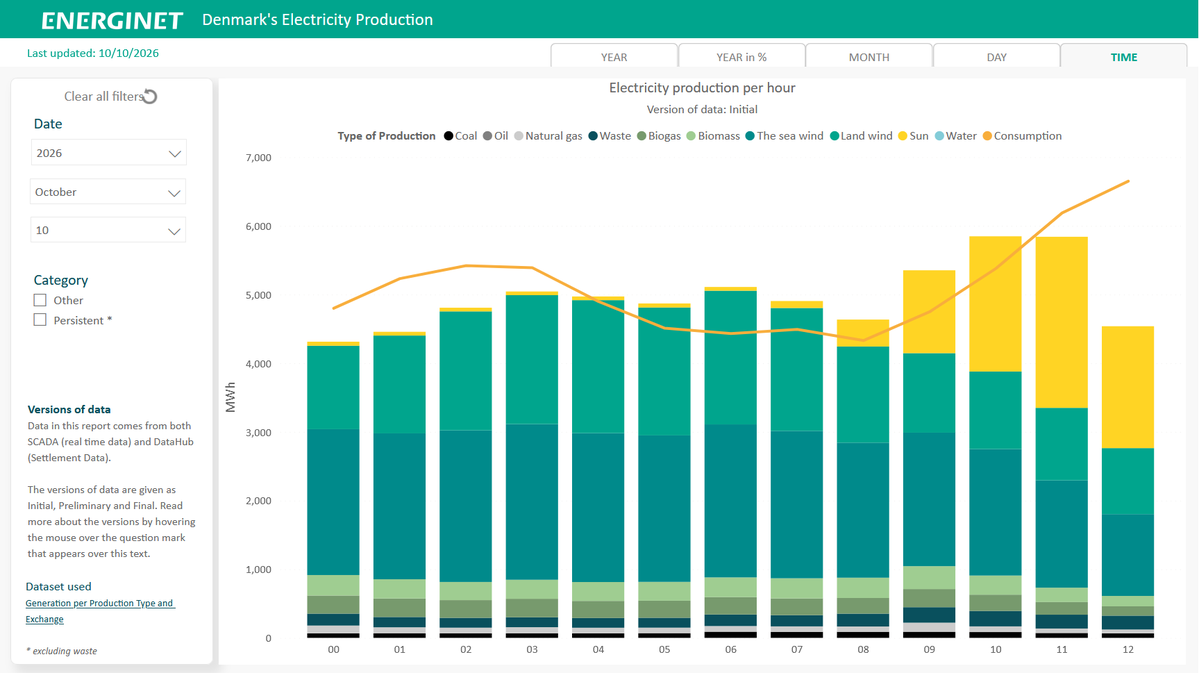Select the Biogas legend dot
The height and width of the screenshot is (673, 1199).
pyautogui.click(x=642, y=136)
